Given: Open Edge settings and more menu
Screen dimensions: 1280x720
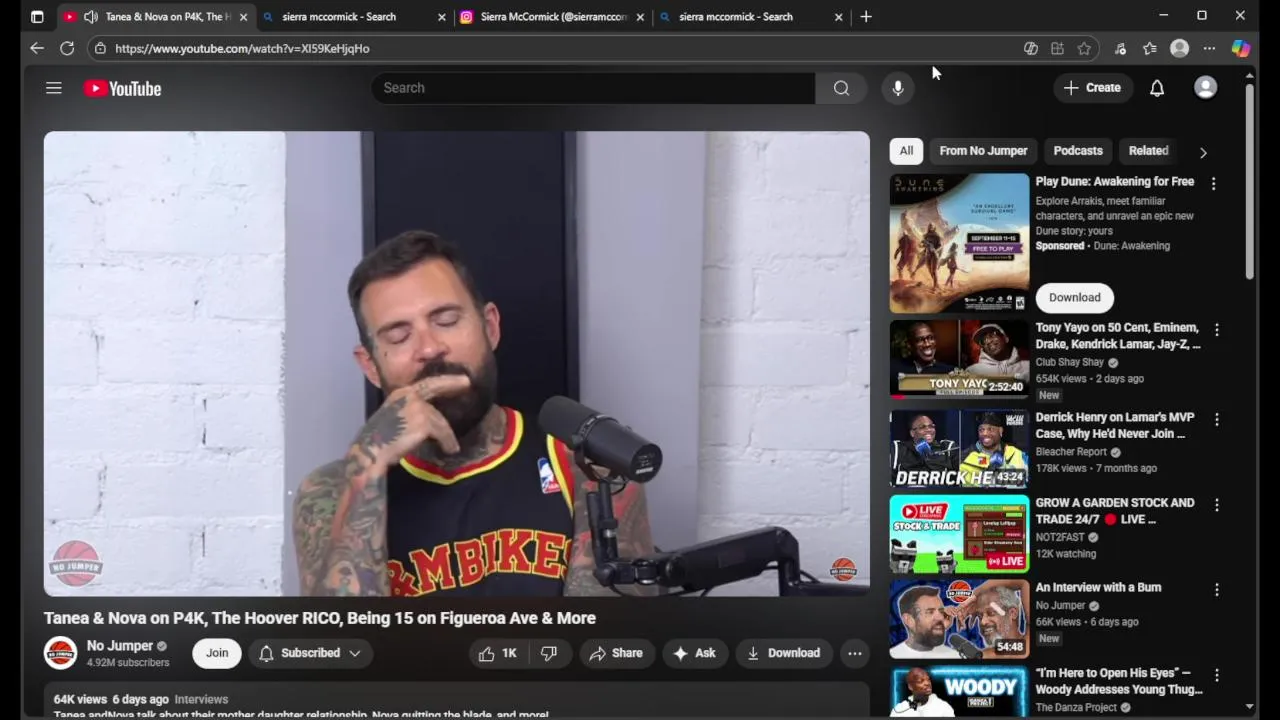Looking at the screenshot, I should [1209, 48].
